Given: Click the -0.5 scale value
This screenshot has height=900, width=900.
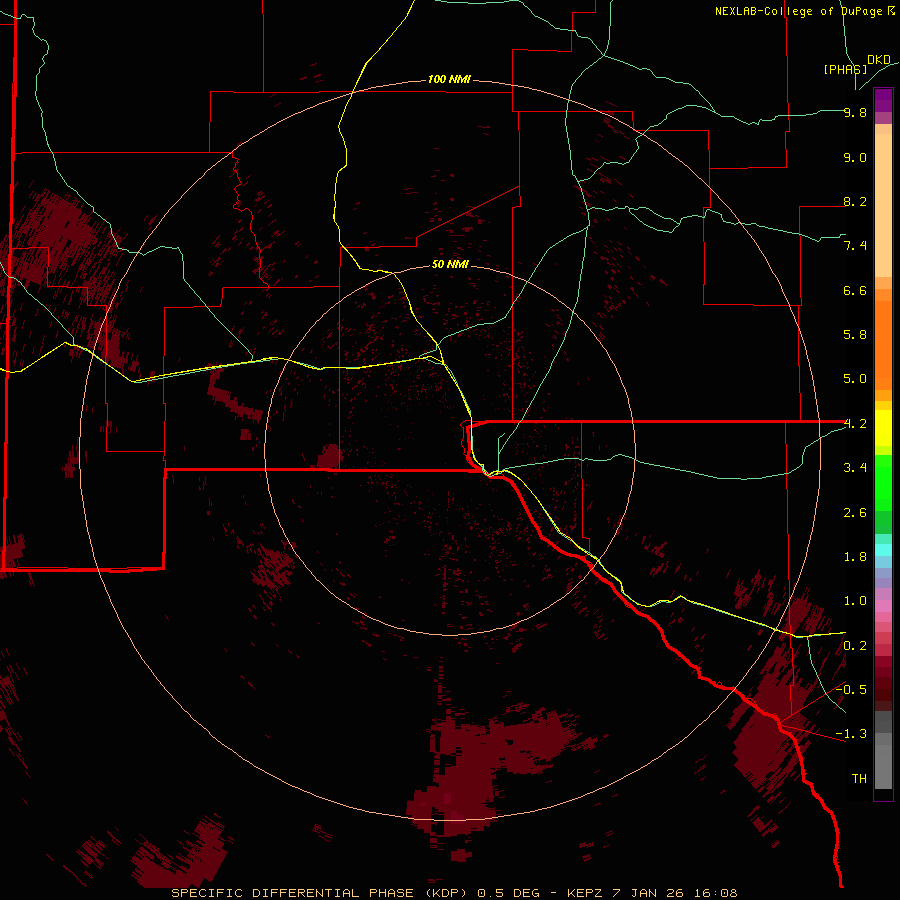Looking at the screenshot, I should 851,690.
